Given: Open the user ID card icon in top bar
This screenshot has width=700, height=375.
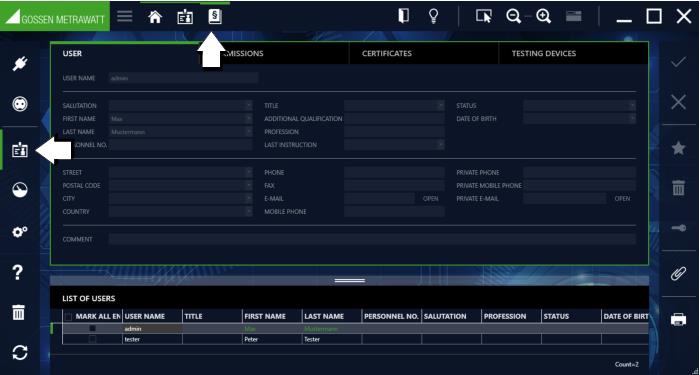Looking at the screenshot, I should pos(185,17).
